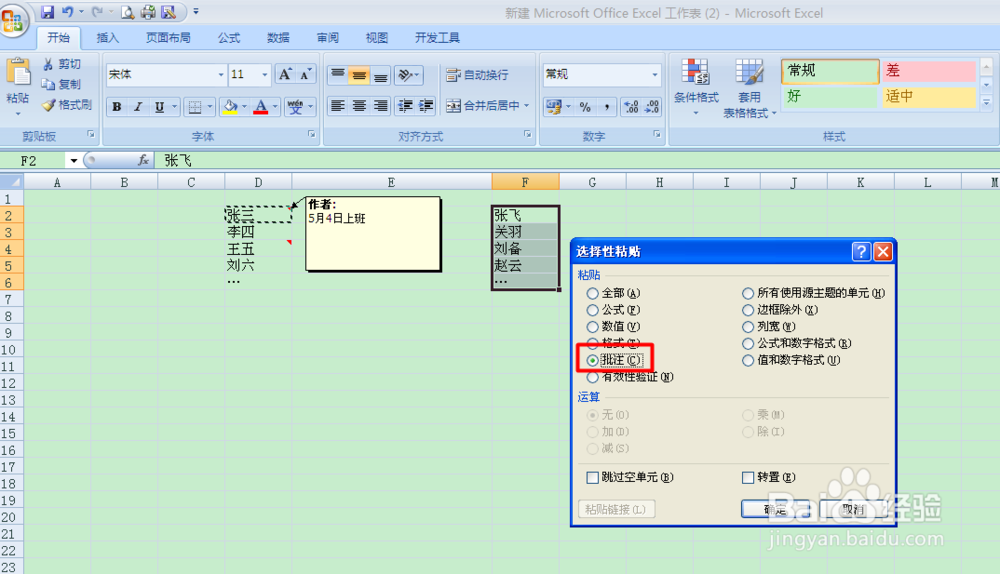
Task: Activate the Format Painter brush
Action: (x=49, y=105)
